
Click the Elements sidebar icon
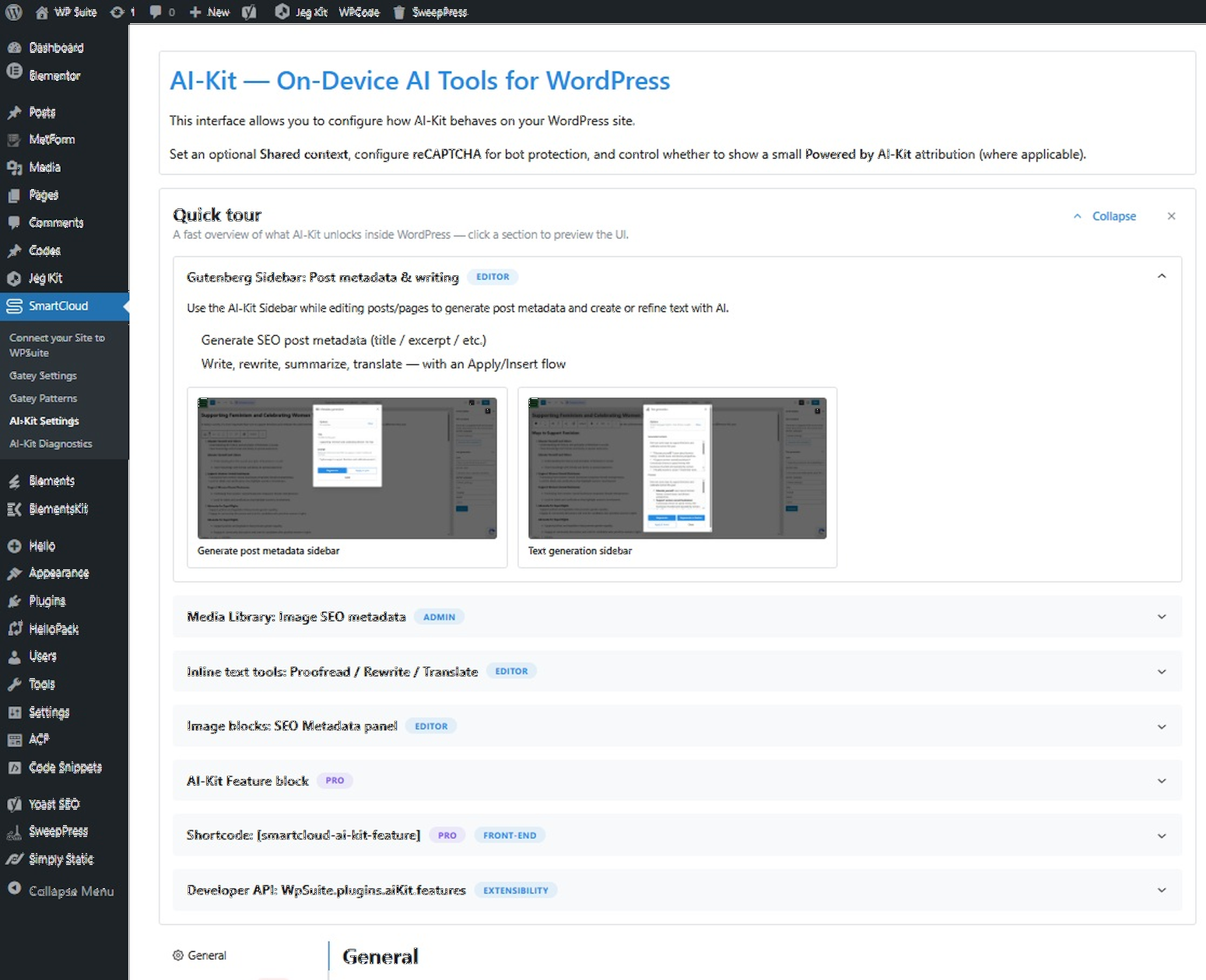[x=14, y=481]
